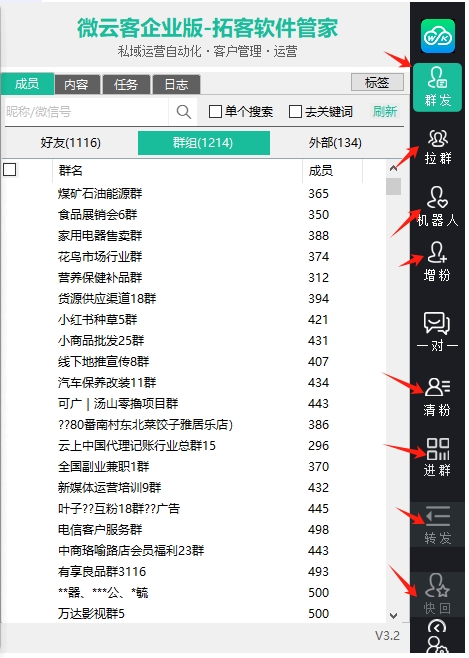Enable the 单个搜索 checkbox
This screenshot has height=658, width=469.
click(215, 112)
